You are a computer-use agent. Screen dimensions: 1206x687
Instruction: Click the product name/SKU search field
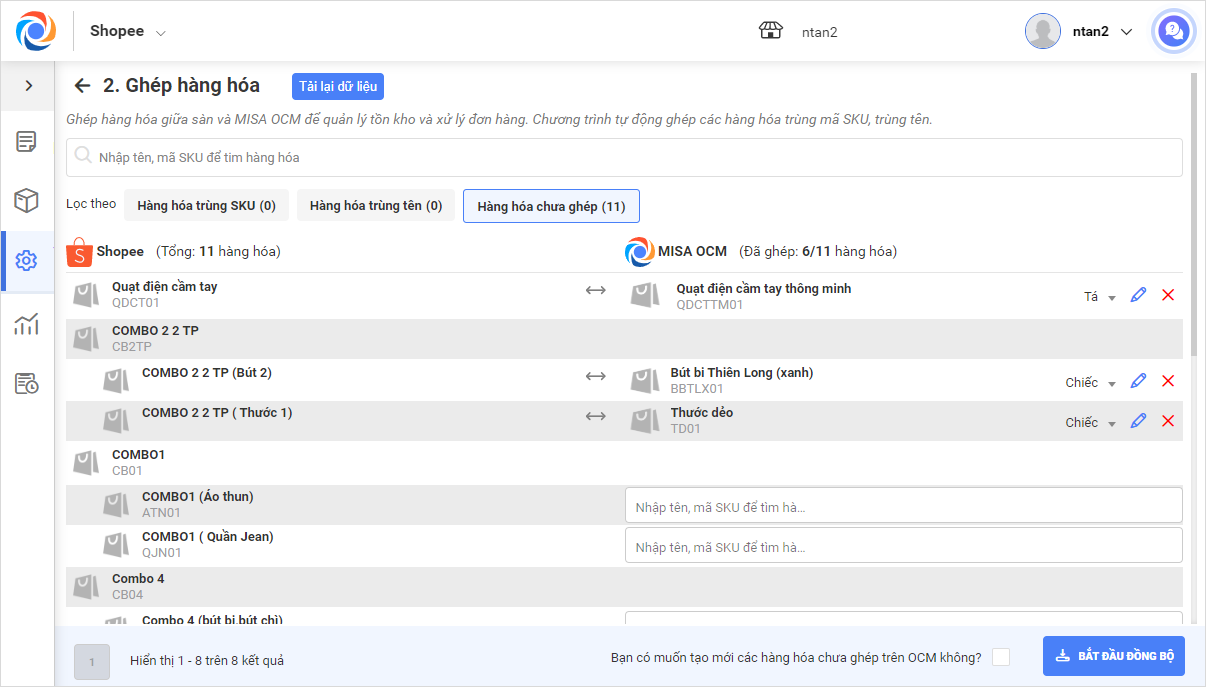[x=624, y=157]
